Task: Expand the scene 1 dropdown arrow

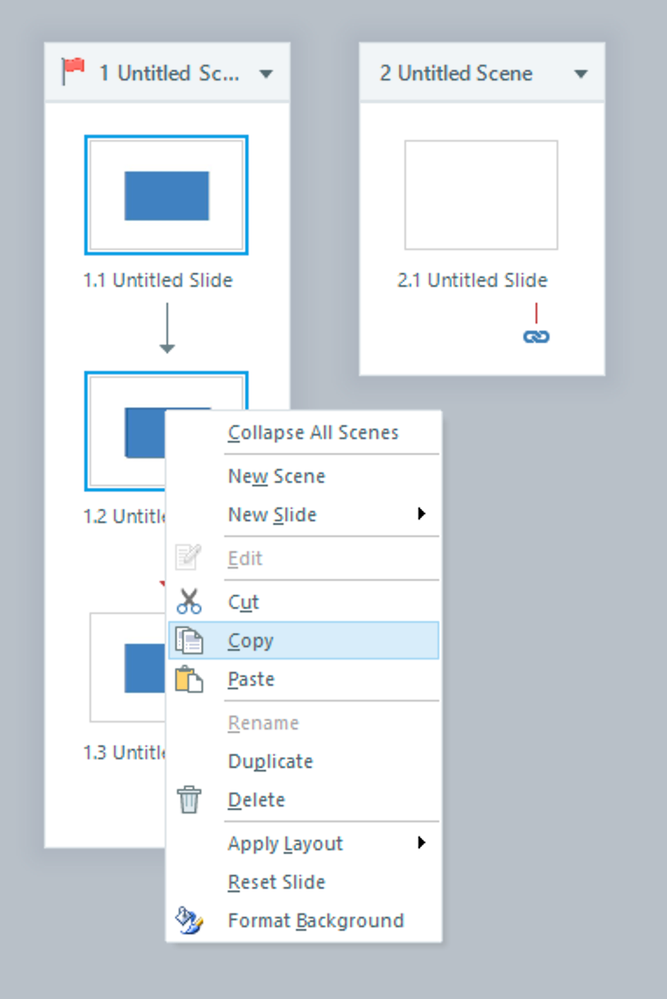Action: (x=266, y=73)
